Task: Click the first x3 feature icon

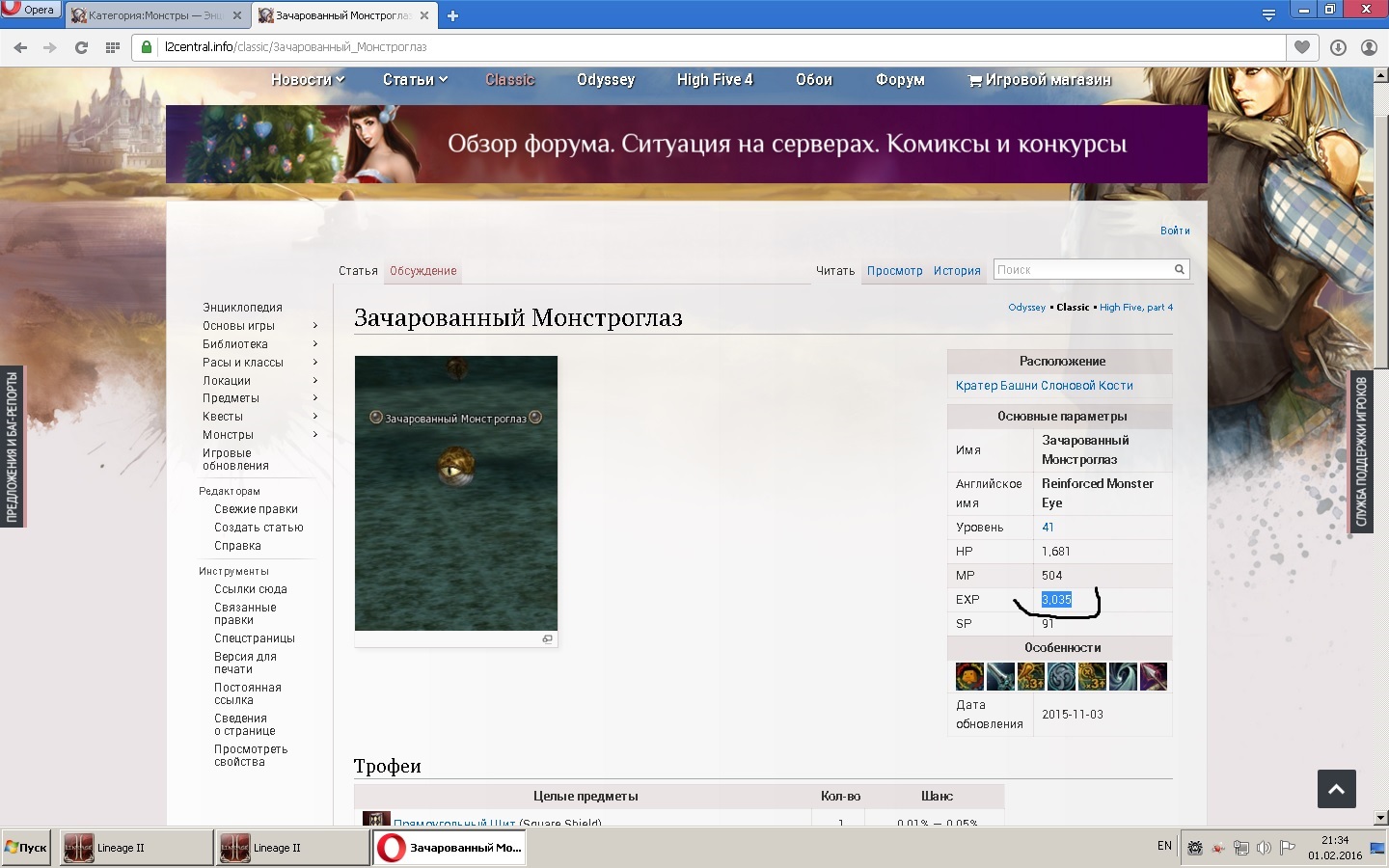Action: [x=1031, y=676]
